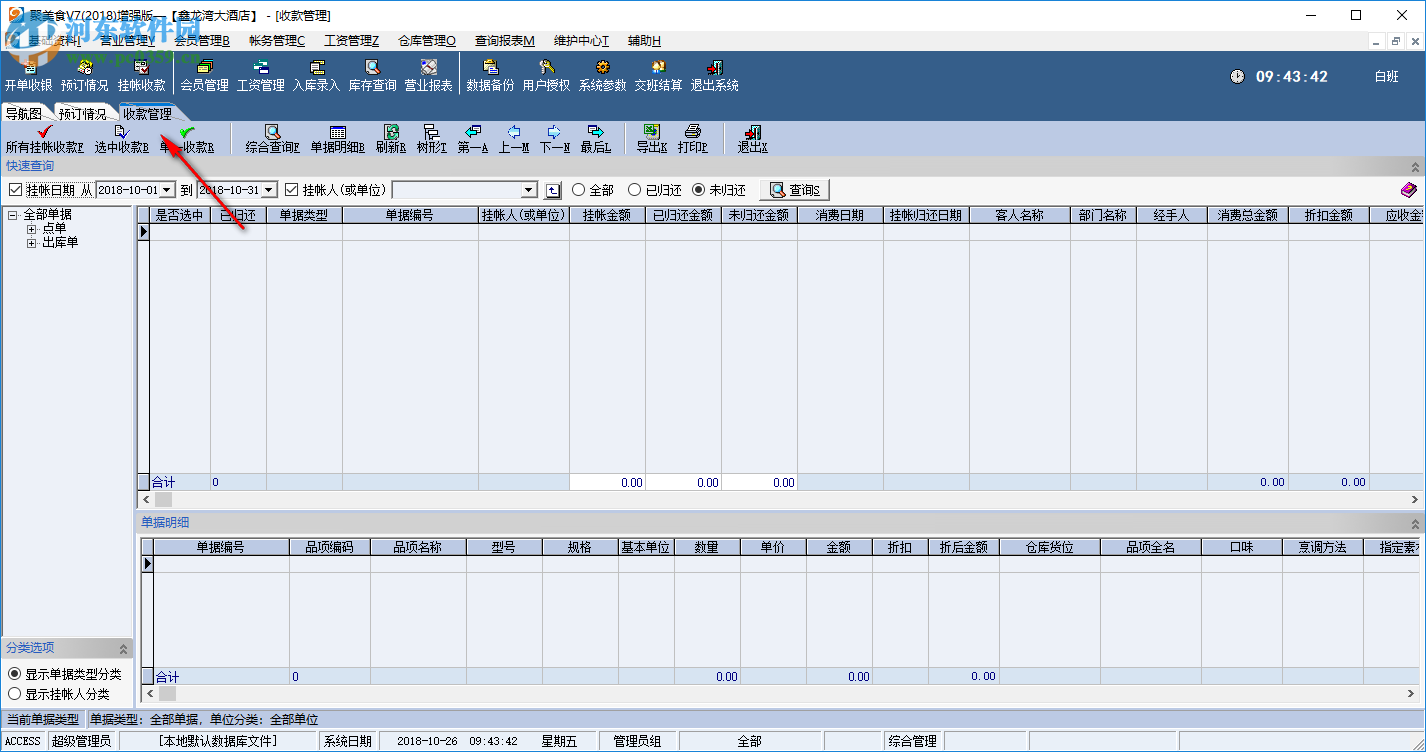Screen dimensions: 1426x752
Task: Click the 刷新 refresh icon
Action: click(391, 139)
